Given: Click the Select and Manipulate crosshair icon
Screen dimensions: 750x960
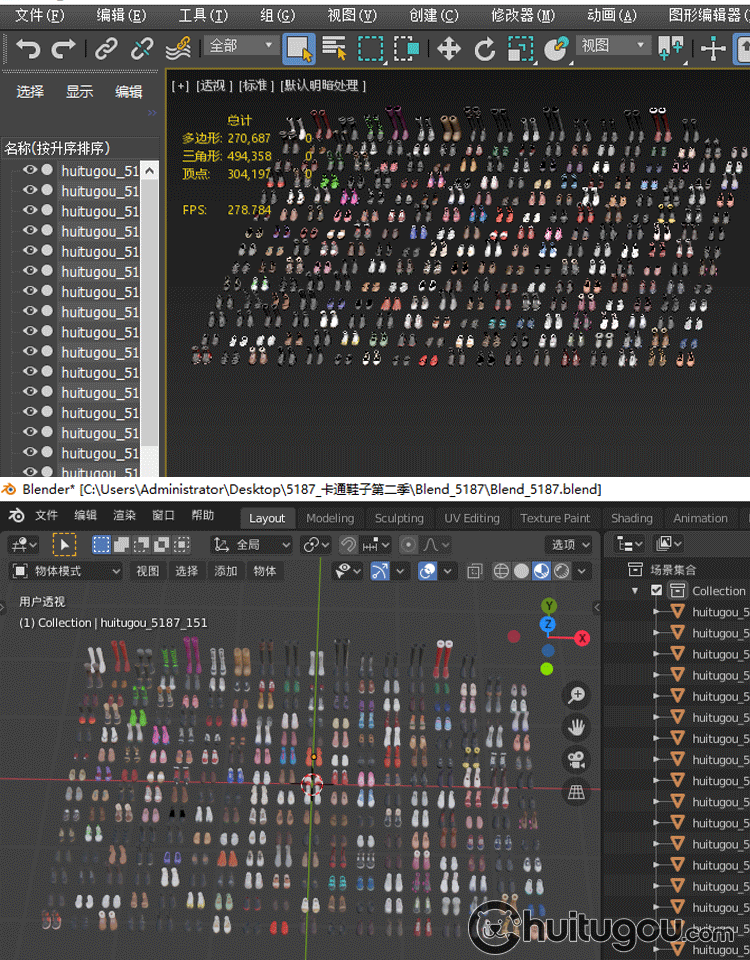Looking at the screenshot, I should 713,48.
